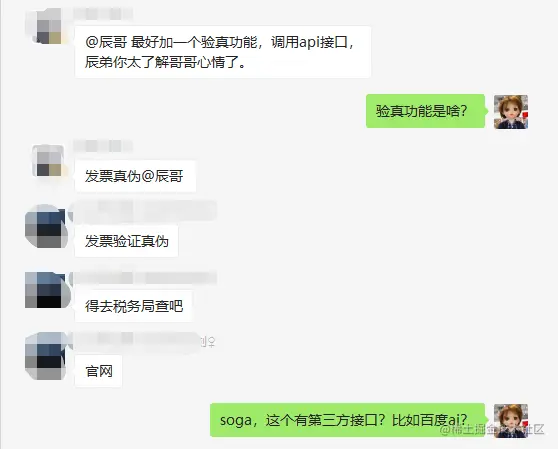Image resolution: width=558 pixels, height=449 pixels.
Task: Click blurred nickname above 发票真伪@辰哥
Action: coord(103,146)
